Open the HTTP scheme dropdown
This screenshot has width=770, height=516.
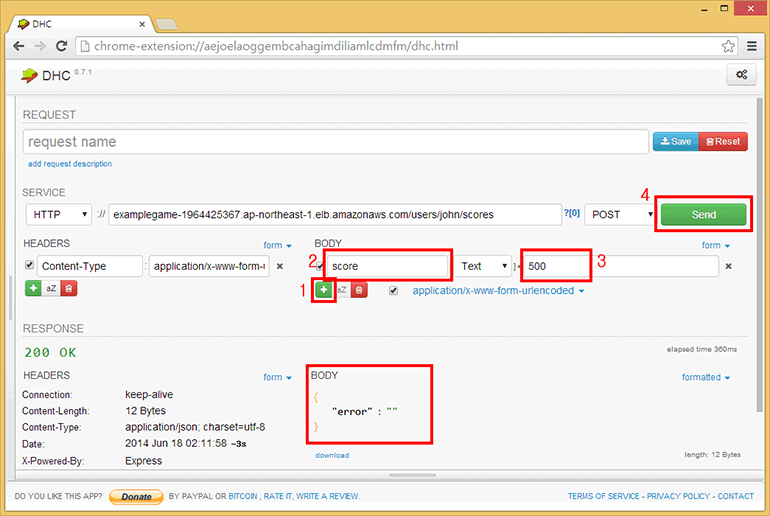[59, 214]
